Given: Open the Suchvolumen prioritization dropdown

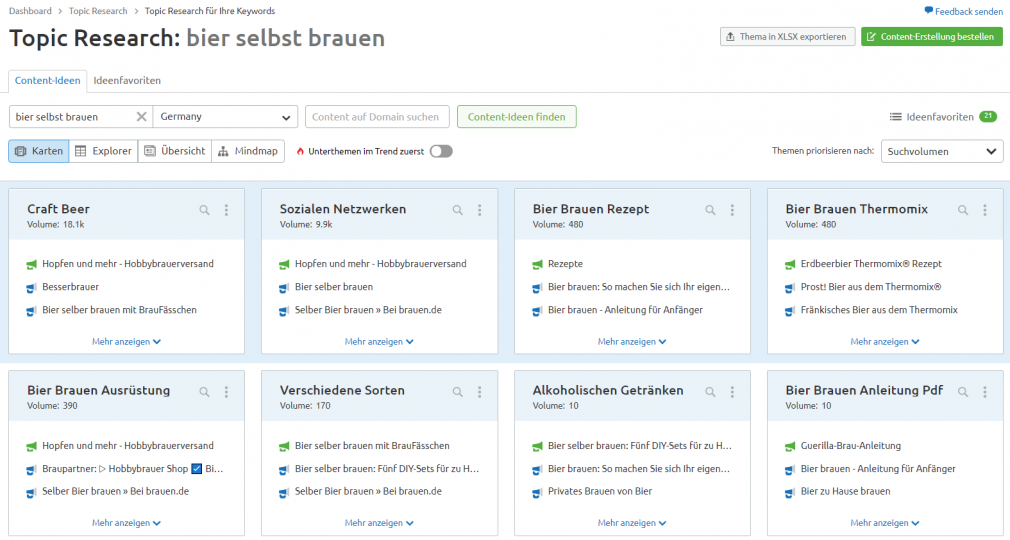Looking at the screenshot, I should click(x=942, y=151).
